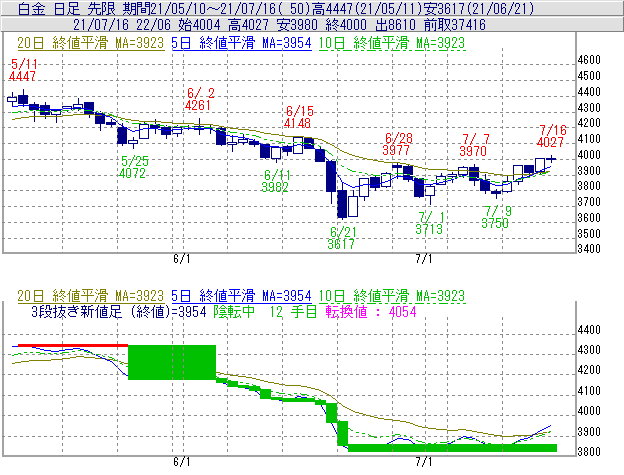Click the 前取37416 open interest text
The width and height of the screenshot is (624, 475).
click(x=455, y=25)
